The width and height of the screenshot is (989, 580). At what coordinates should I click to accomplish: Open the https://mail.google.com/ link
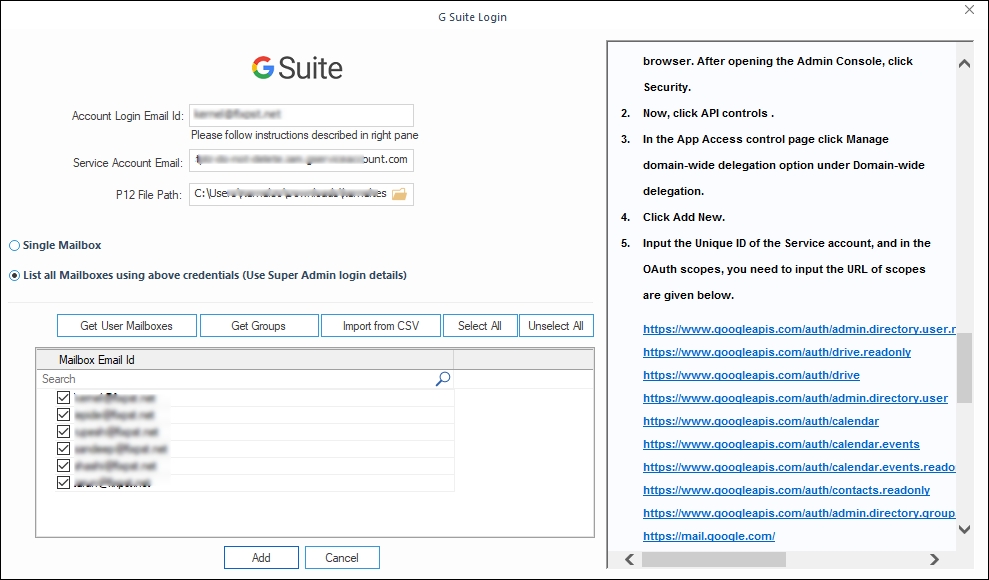pyautogui.click(x=709, y=536)
